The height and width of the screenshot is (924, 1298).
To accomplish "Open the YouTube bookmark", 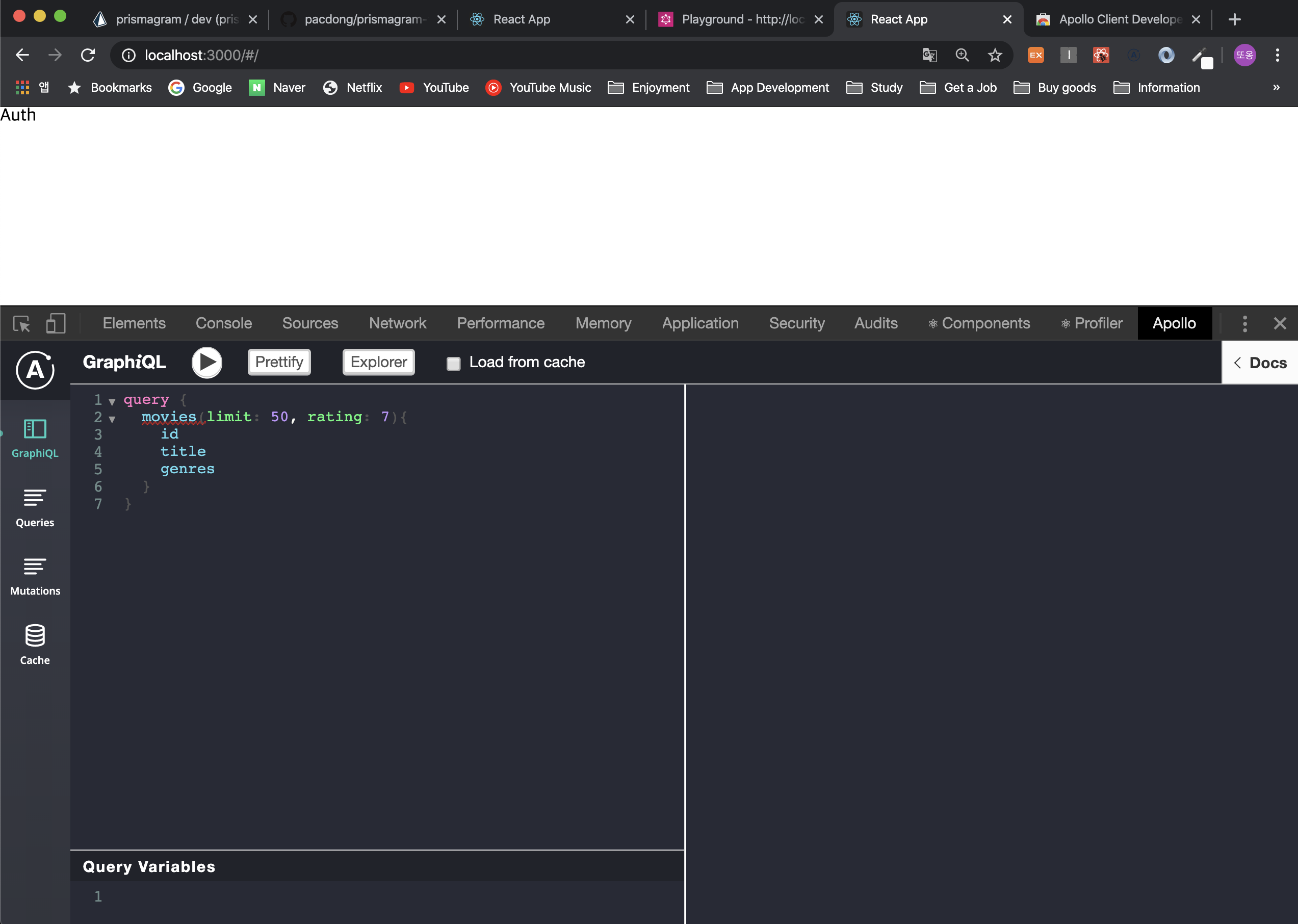I will pos(434,88).
